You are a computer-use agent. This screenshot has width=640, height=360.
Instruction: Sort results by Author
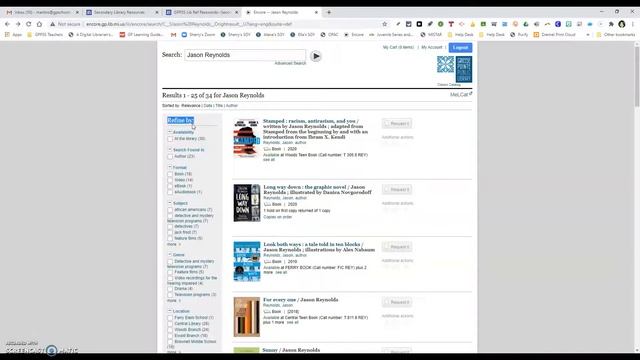click(232, 106)
